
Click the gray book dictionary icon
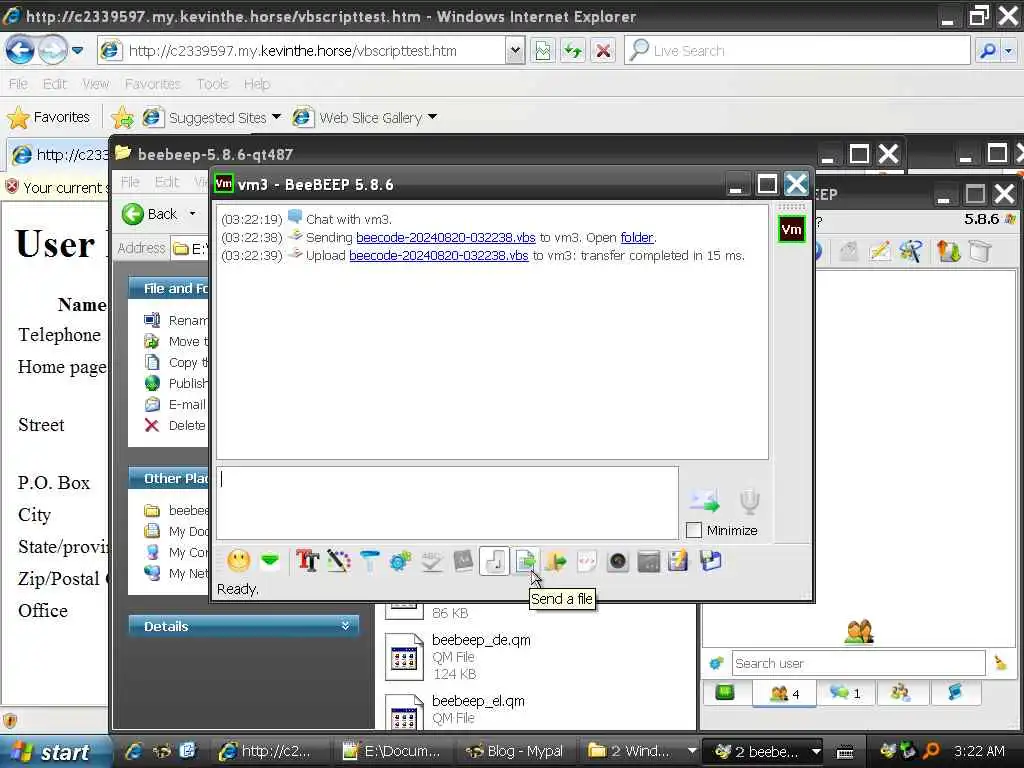click(463, 561)
